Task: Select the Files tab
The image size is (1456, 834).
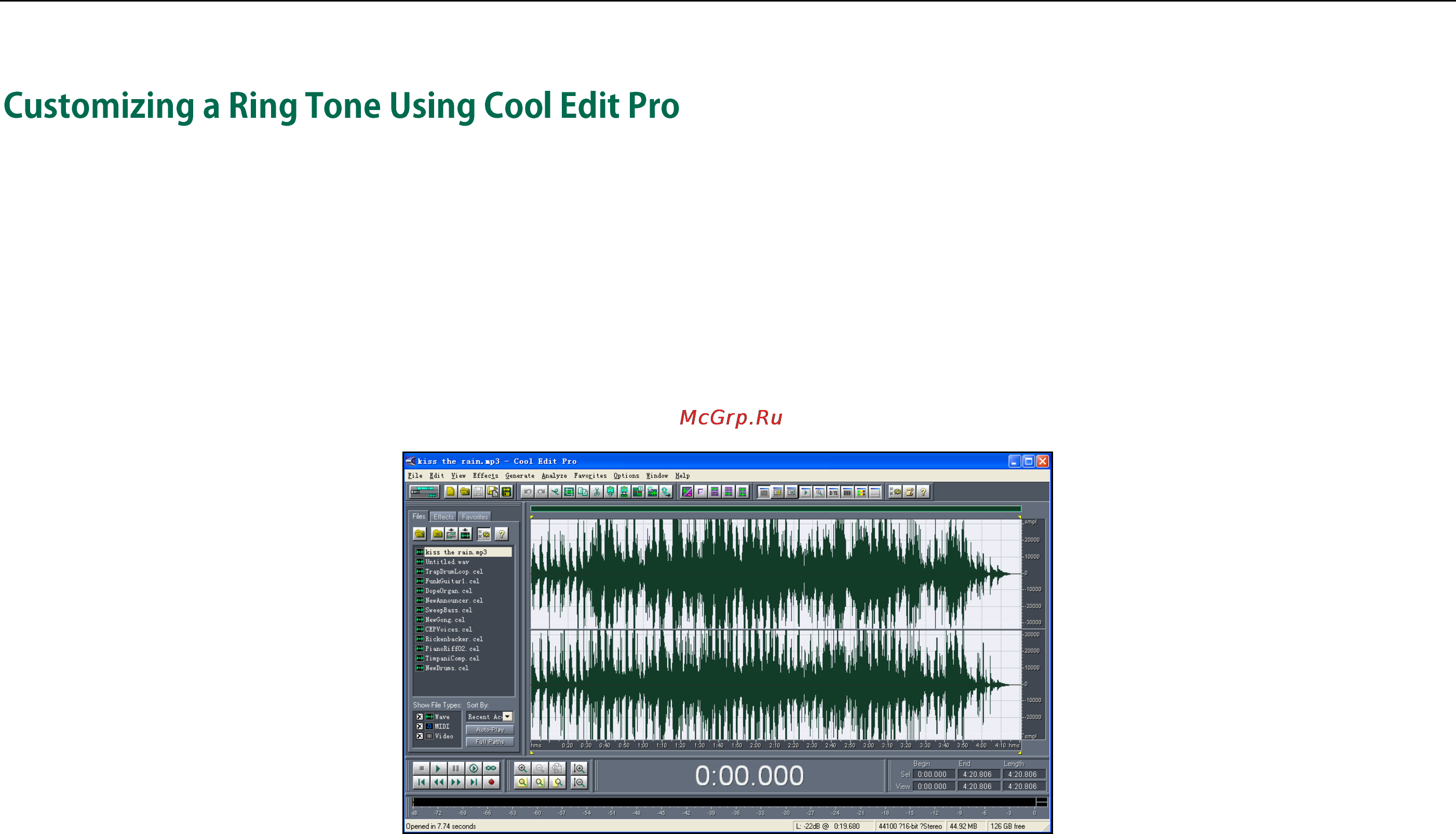Action: pyautogui.click(x=419, y=516)
